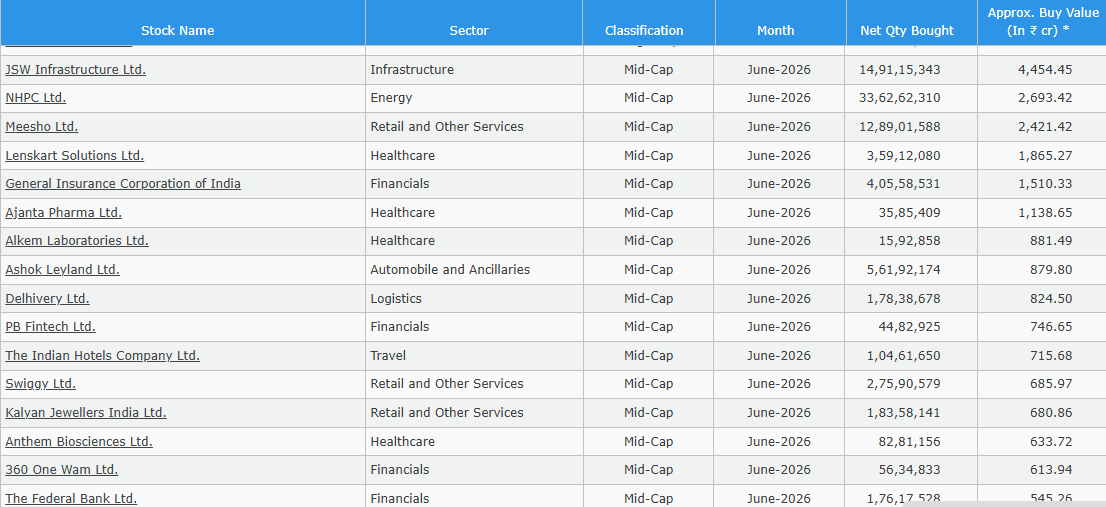The height and width of the screenshot is (507, 1106).
Task: Click net quantity value 33,62,62,310
Action: pyautogui.click(x=899, y=98)
